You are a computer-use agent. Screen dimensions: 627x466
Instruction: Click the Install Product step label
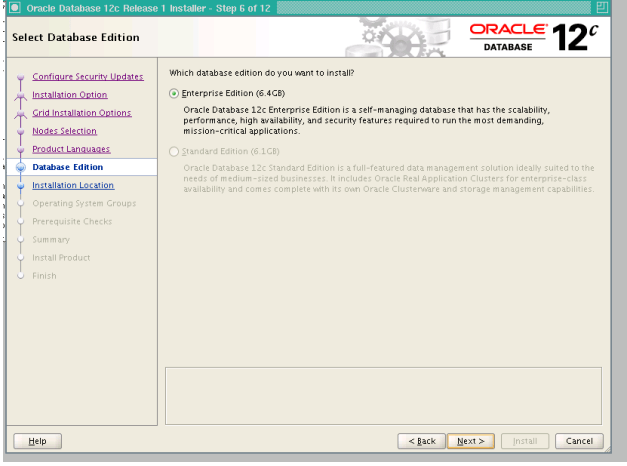coord(61,258)
